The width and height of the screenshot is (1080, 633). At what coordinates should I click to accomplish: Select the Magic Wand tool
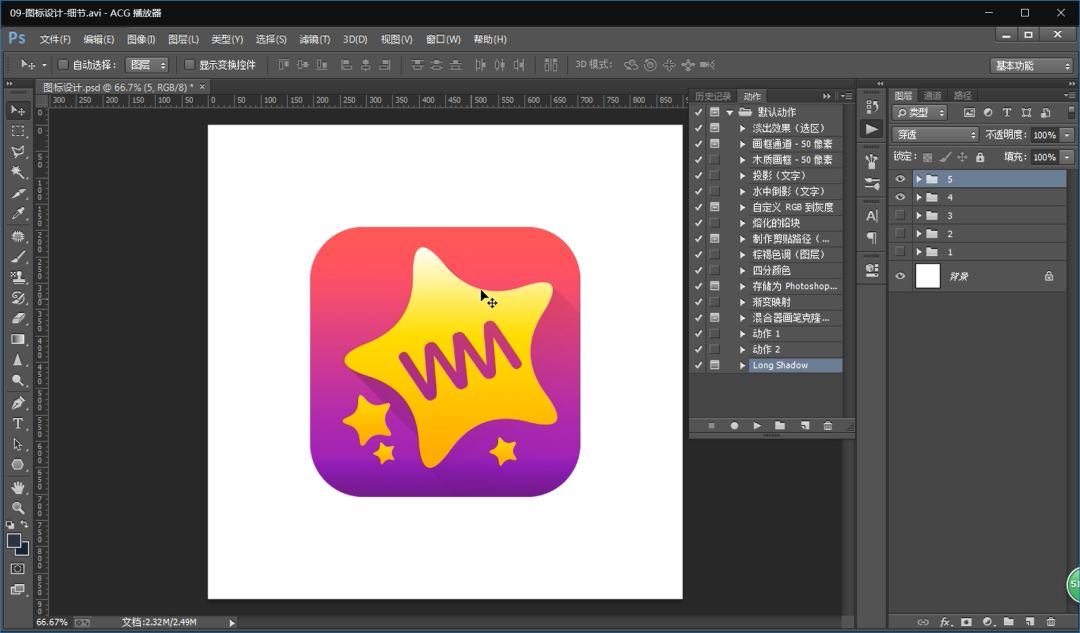18,173
